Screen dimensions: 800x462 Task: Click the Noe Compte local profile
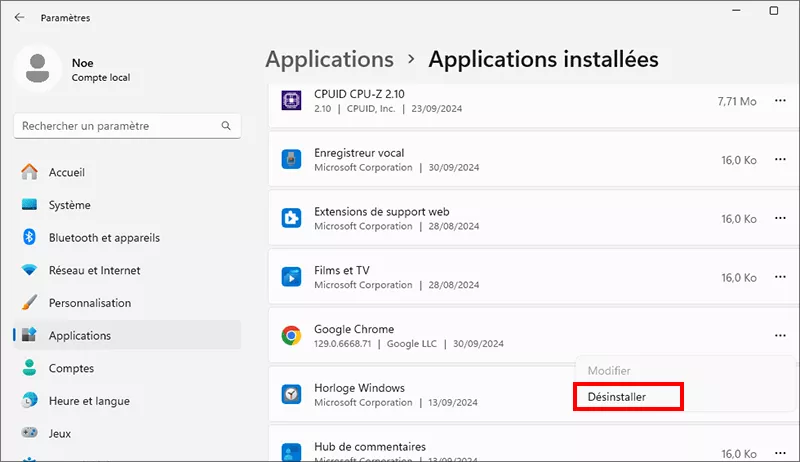pos(73,69)
